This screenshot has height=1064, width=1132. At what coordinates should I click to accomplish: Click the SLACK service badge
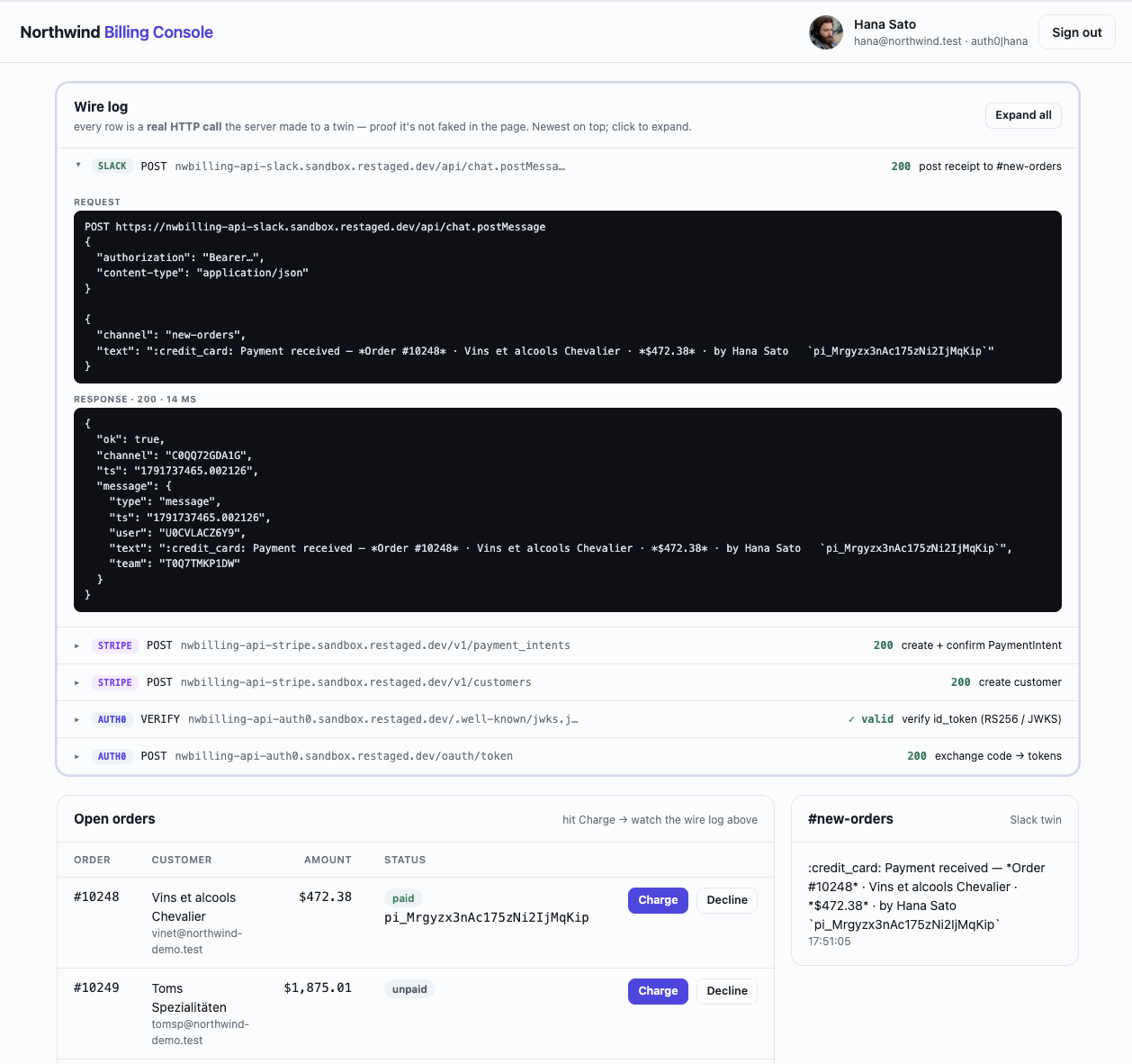coord(112,167)
